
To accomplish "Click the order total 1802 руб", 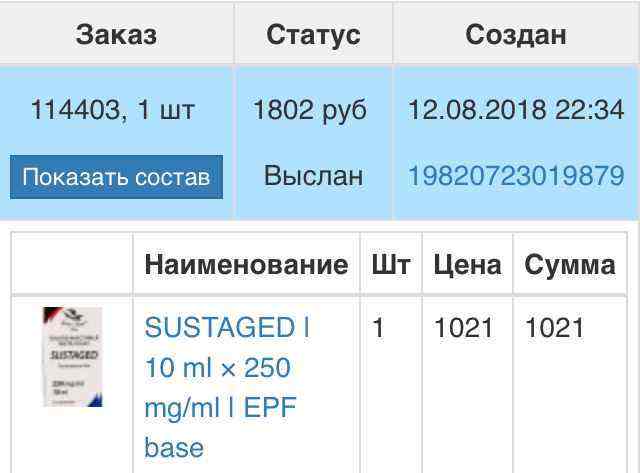I will coord(310,109).
